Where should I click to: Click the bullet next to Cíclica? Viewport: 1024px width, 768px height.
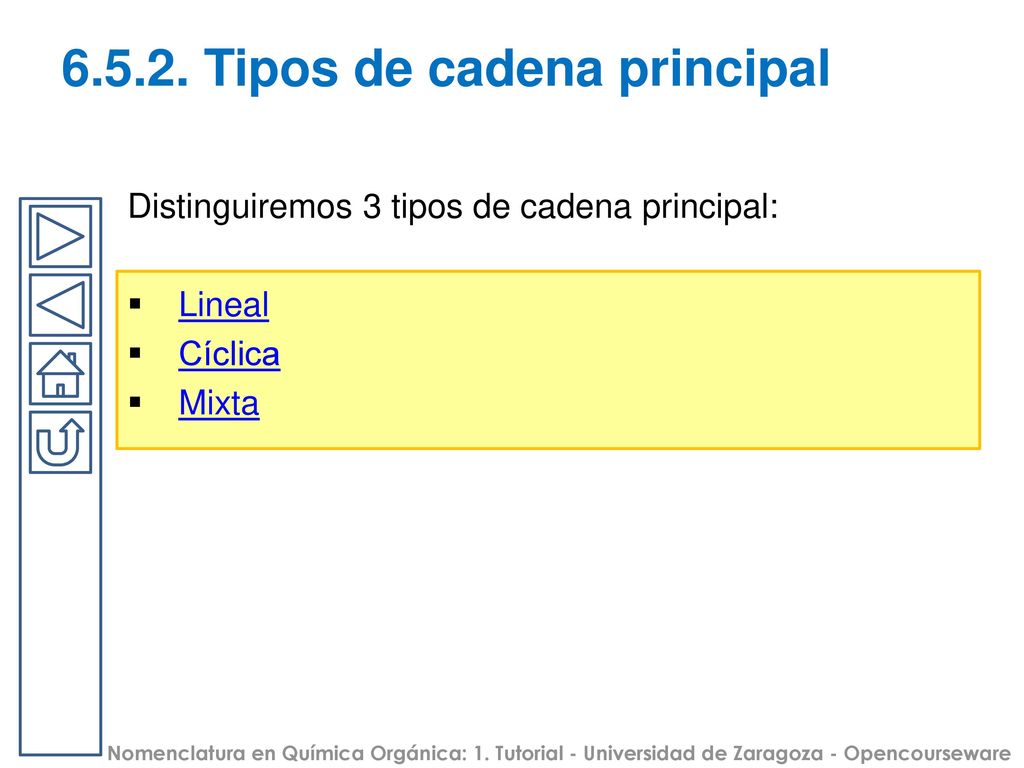click(x=135, y=353)
